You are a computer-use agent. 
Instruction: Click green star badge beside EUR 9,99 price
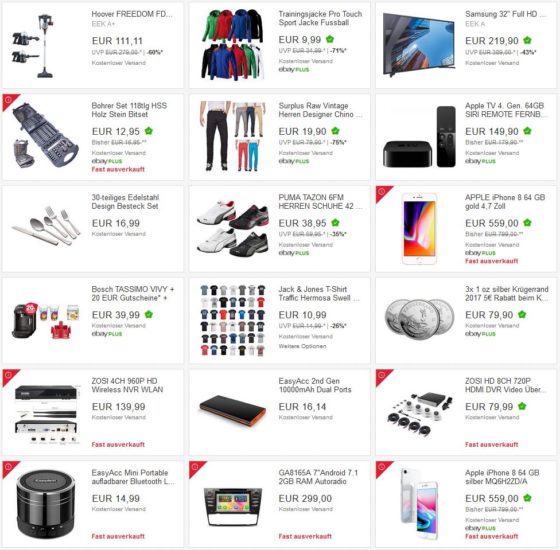coord(330,39)
